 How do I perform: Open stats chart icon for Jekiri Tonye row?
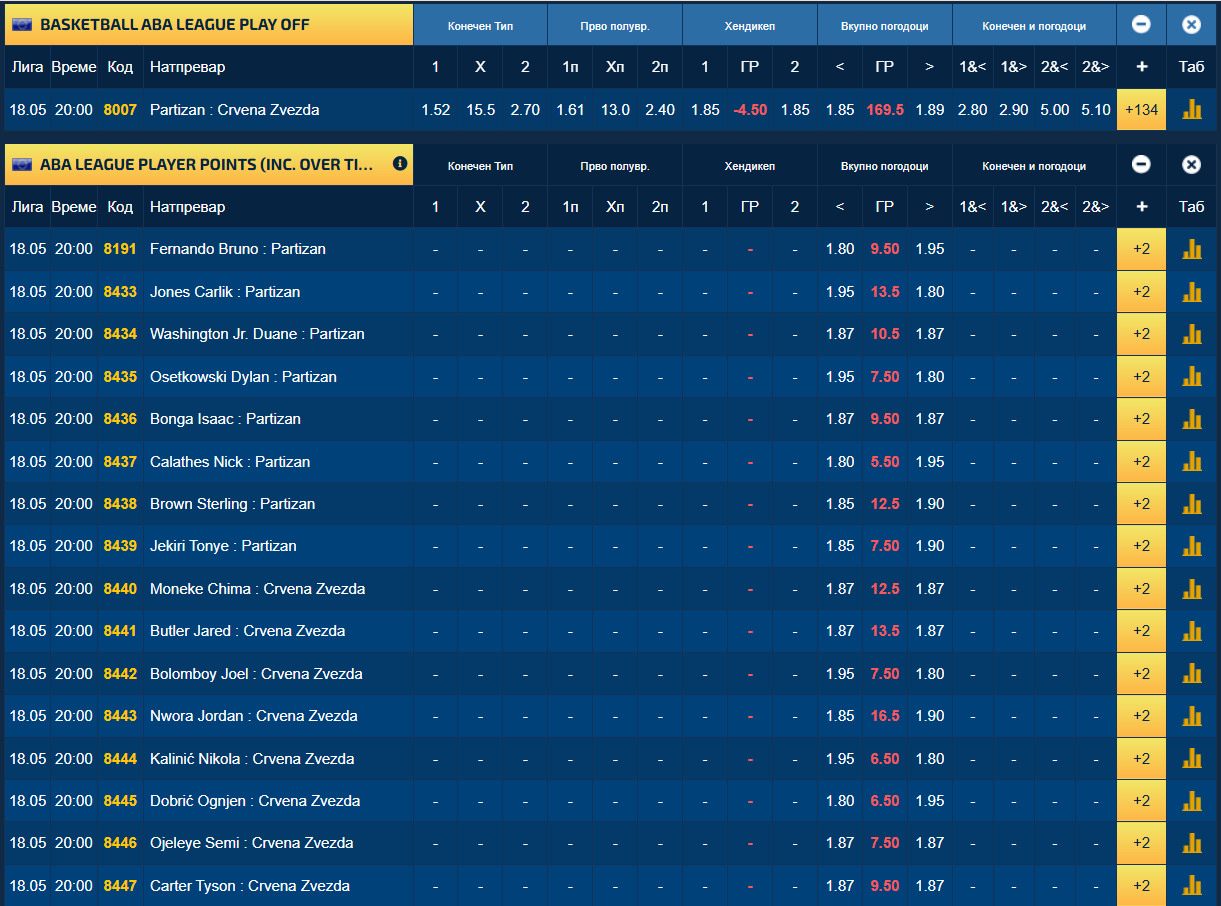point(1192,546)
